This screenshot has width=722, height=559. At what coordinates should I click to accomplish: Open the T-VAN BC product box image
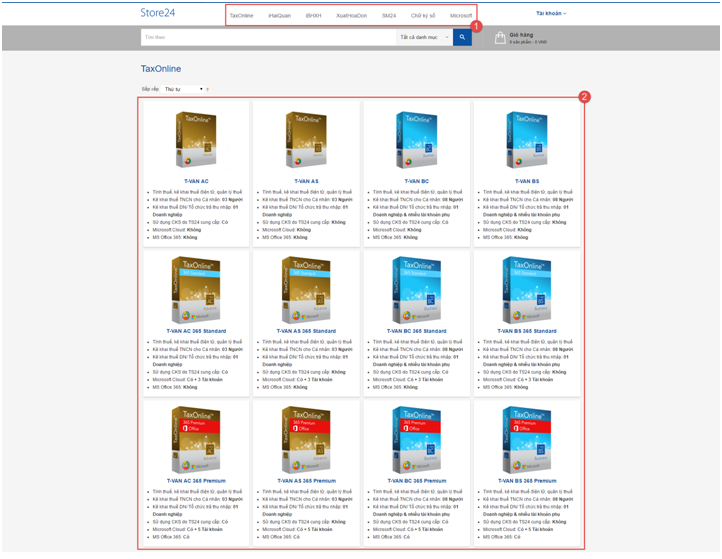tap(417, 139)
